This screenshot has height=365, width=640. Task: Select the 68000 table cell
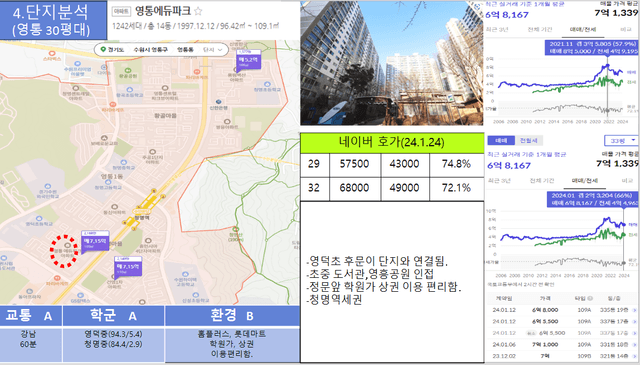355,188
